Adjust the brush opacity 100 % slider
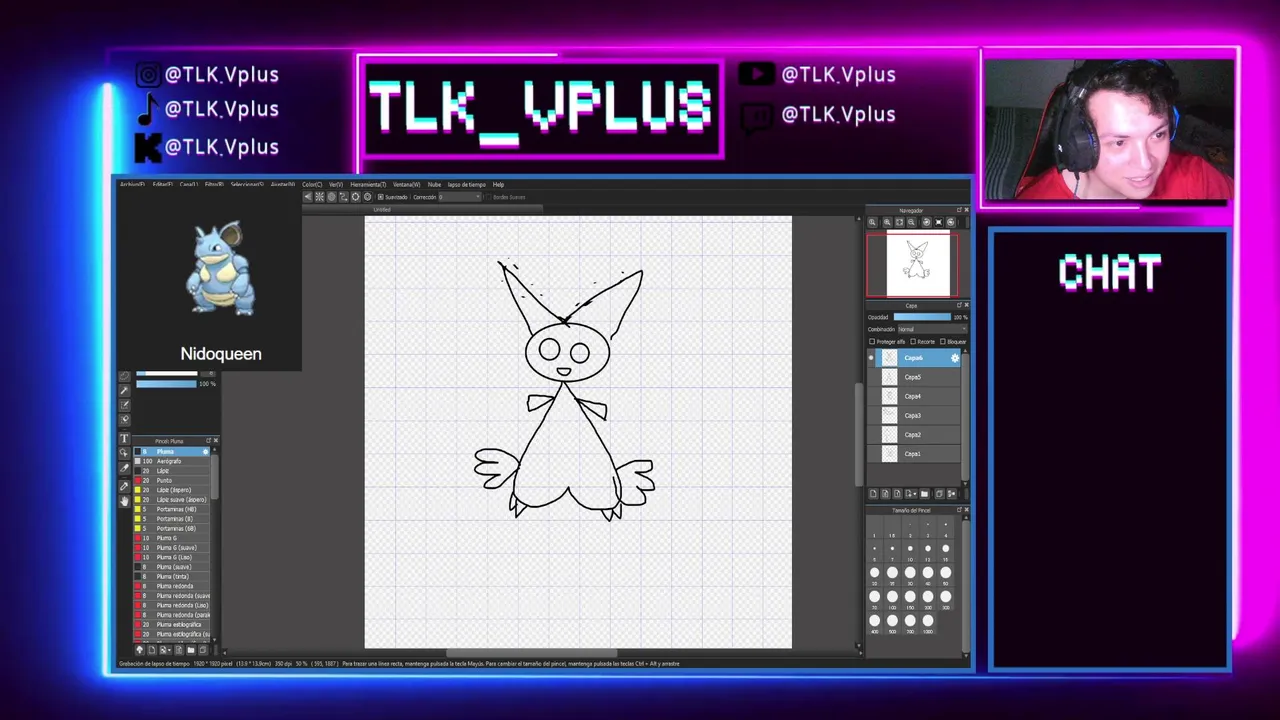This screenshot has width=1280, height=720. [166, 384]
